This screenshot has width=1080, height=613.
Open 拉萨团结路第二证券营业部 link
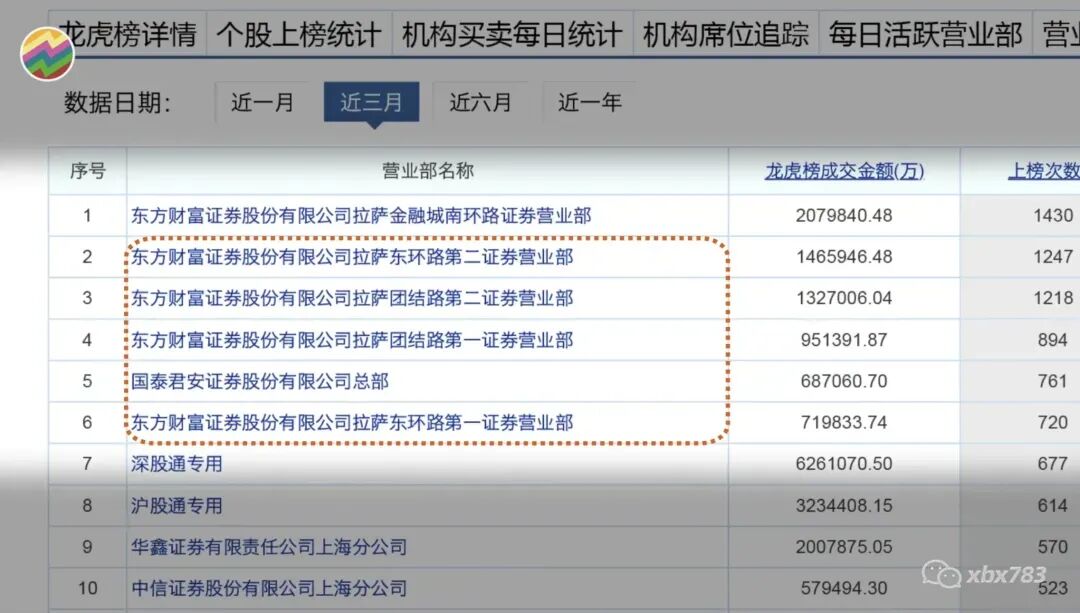pyautogui.click(x=352, y=298)
